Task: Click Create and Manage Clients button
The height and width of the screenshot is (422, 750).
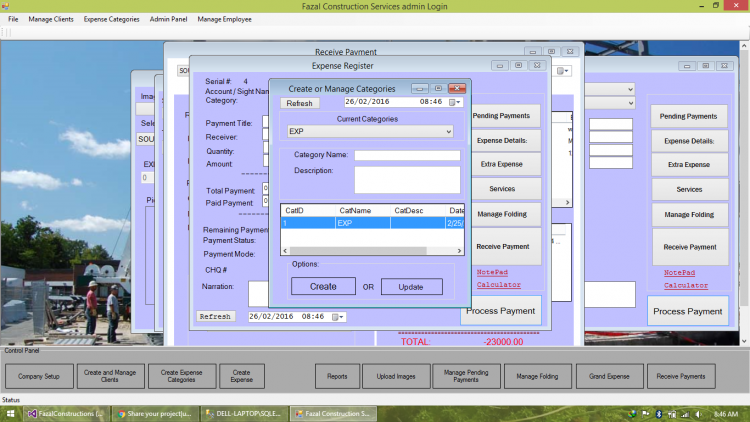Action: point(110,377)
